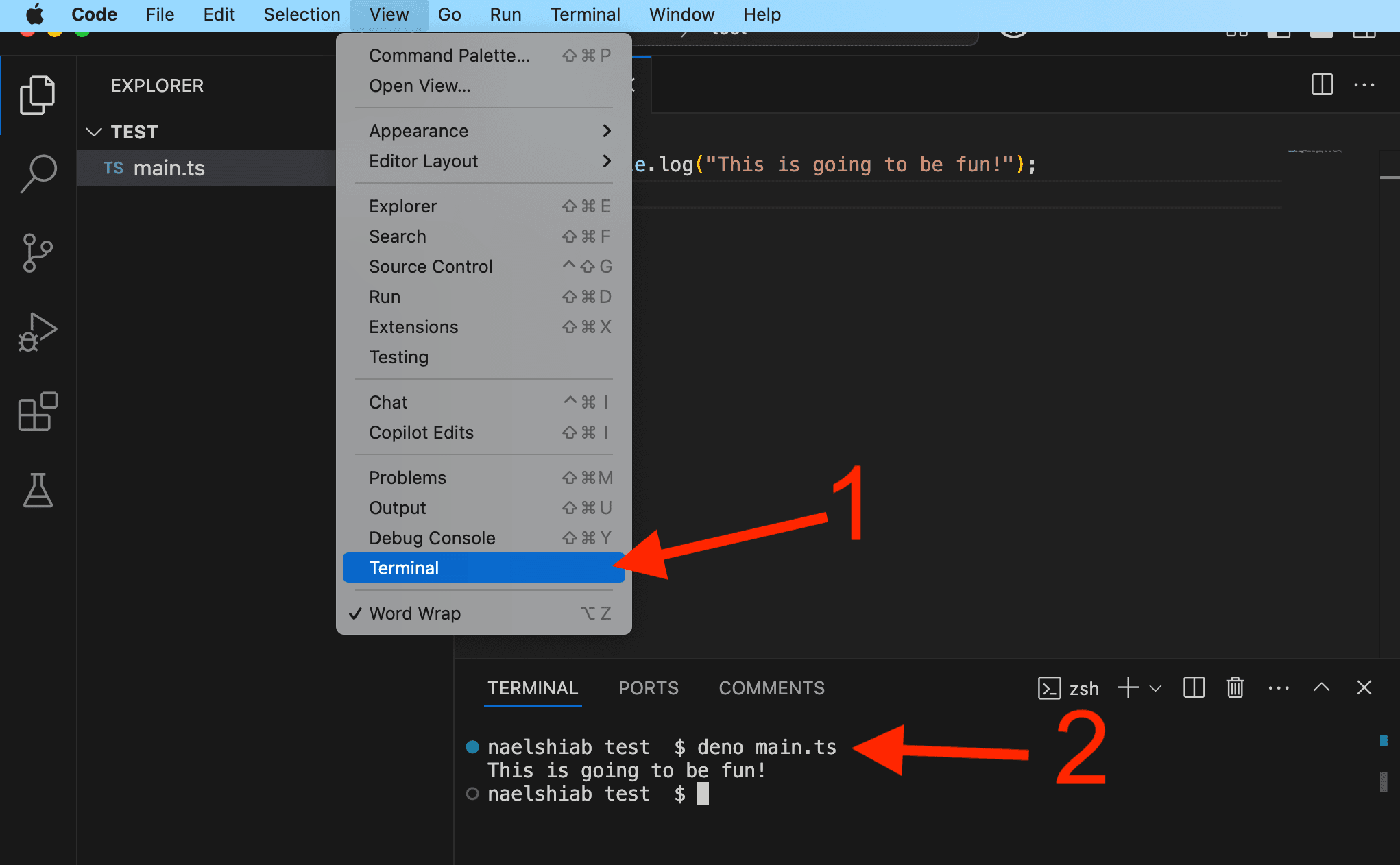Collapse the TEST folder in Explorer
Screen dimensions: 1400x865
click(x=95, y=132)
